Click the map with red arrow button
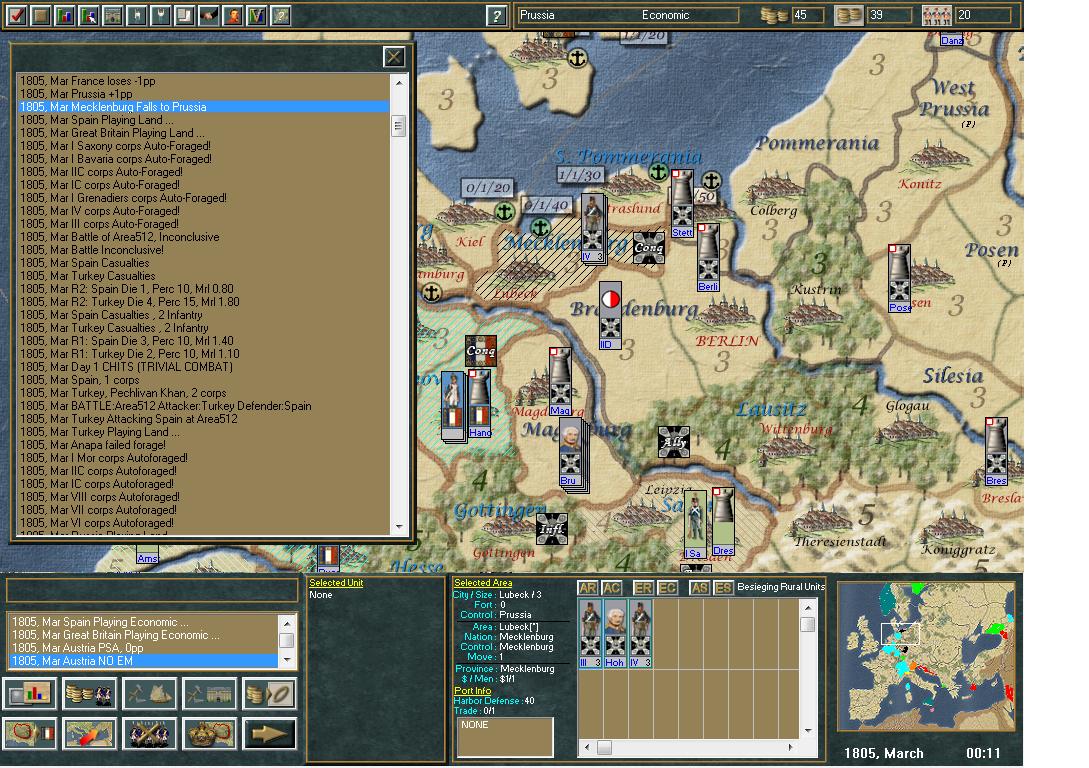 [x=90, y=733]
